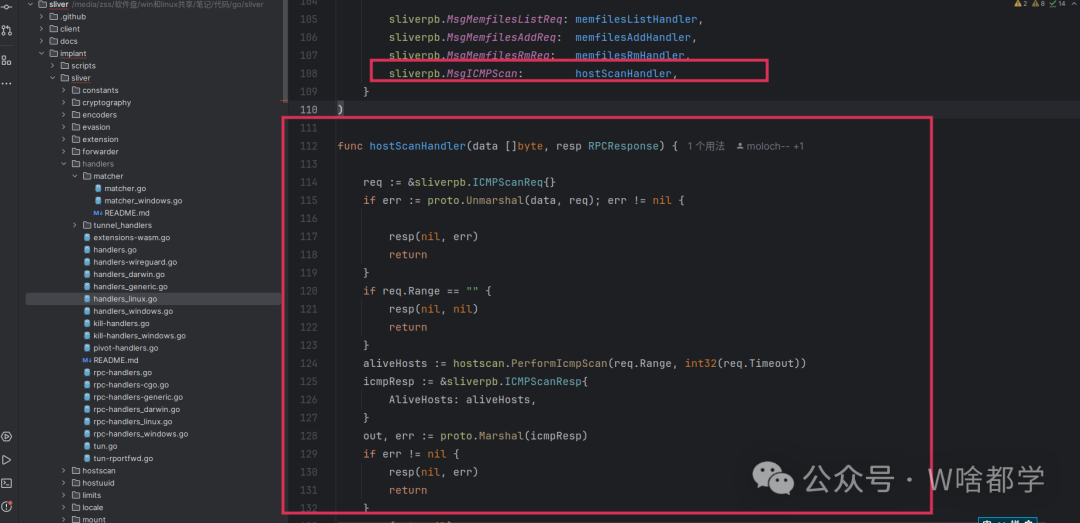Collapse the implant folder

tap(42, 54)
